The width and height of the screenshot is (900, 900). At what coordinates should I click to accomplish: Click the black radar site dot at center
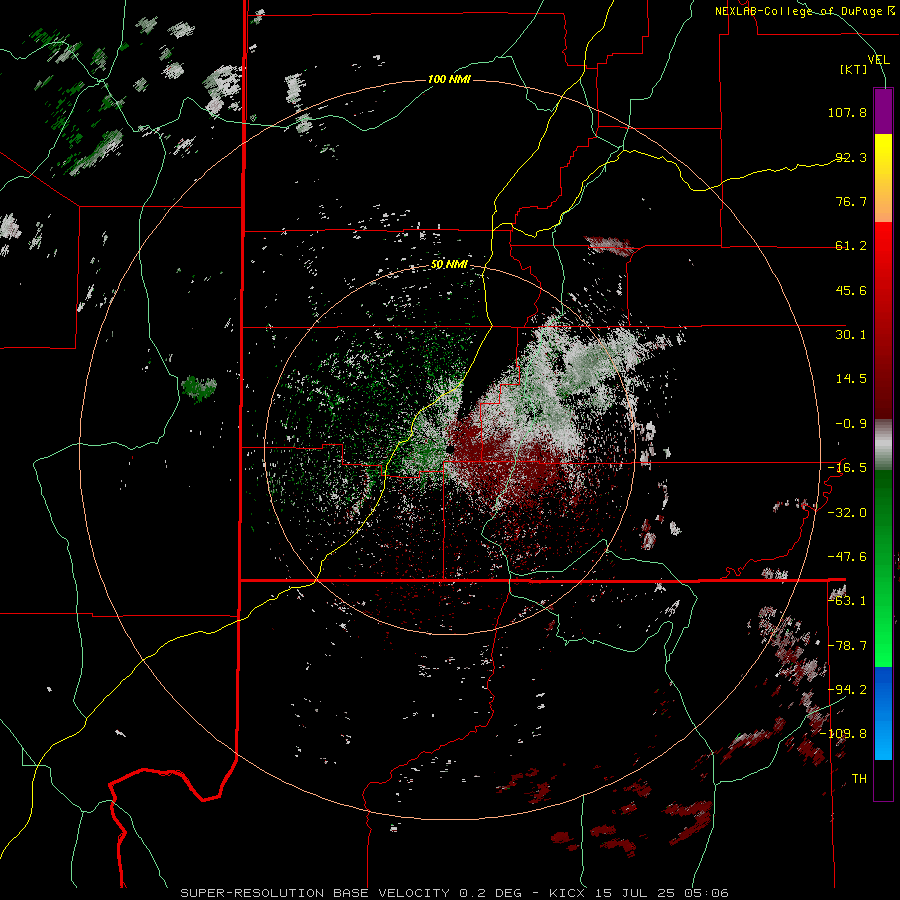(449, 450)
